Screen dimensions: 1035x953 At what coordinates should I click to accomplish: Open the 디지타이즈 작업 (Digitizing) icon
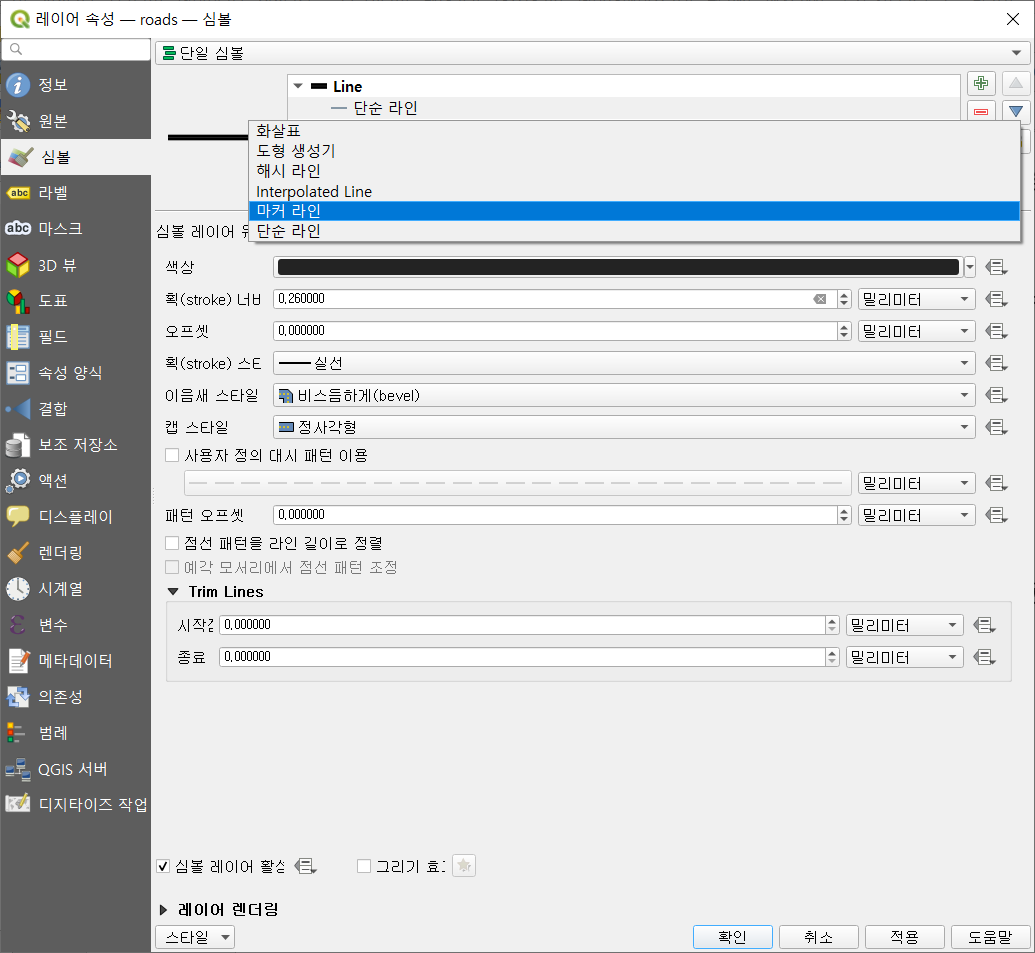pyautogui.click(x=18, y=804)
